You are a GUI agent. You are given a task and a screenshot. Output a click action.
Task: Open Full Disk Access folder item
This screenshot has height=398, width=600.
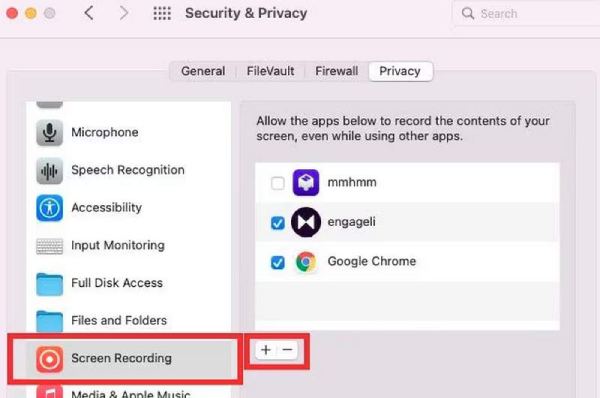click(128, 283)
